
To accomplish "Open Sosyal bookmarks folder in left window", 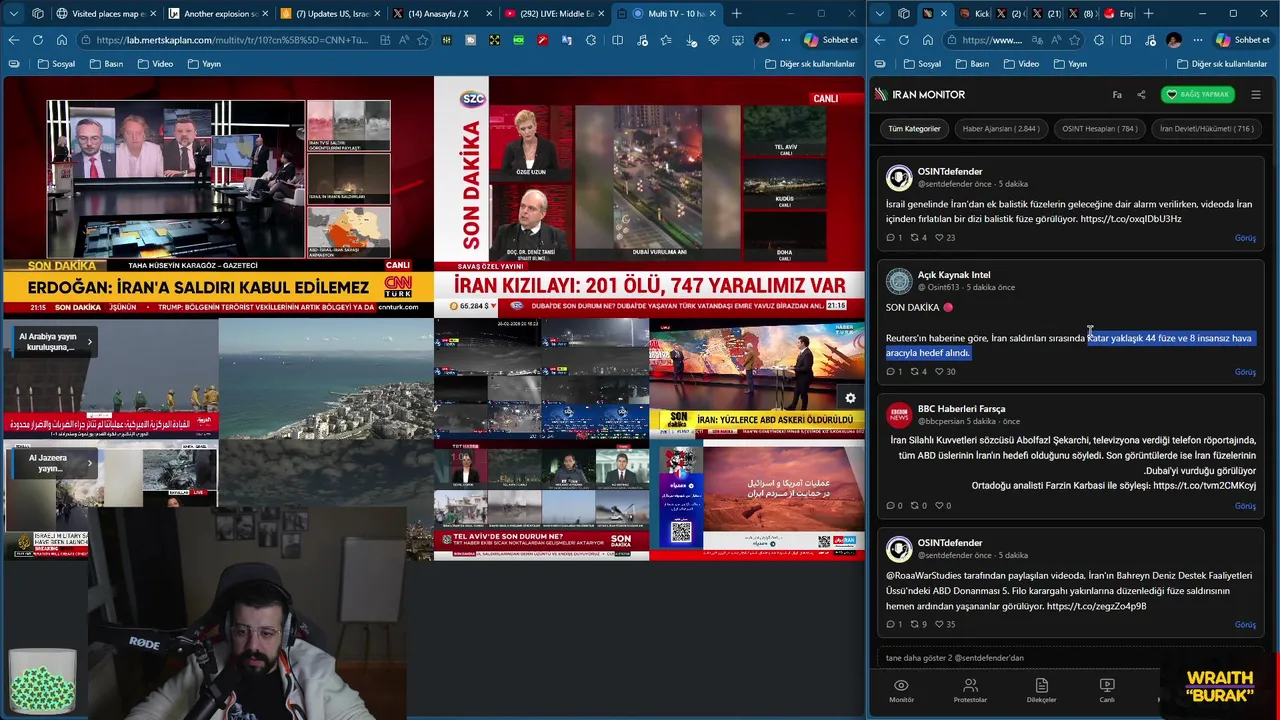I will pyautogui.click(x=57, y=64).
